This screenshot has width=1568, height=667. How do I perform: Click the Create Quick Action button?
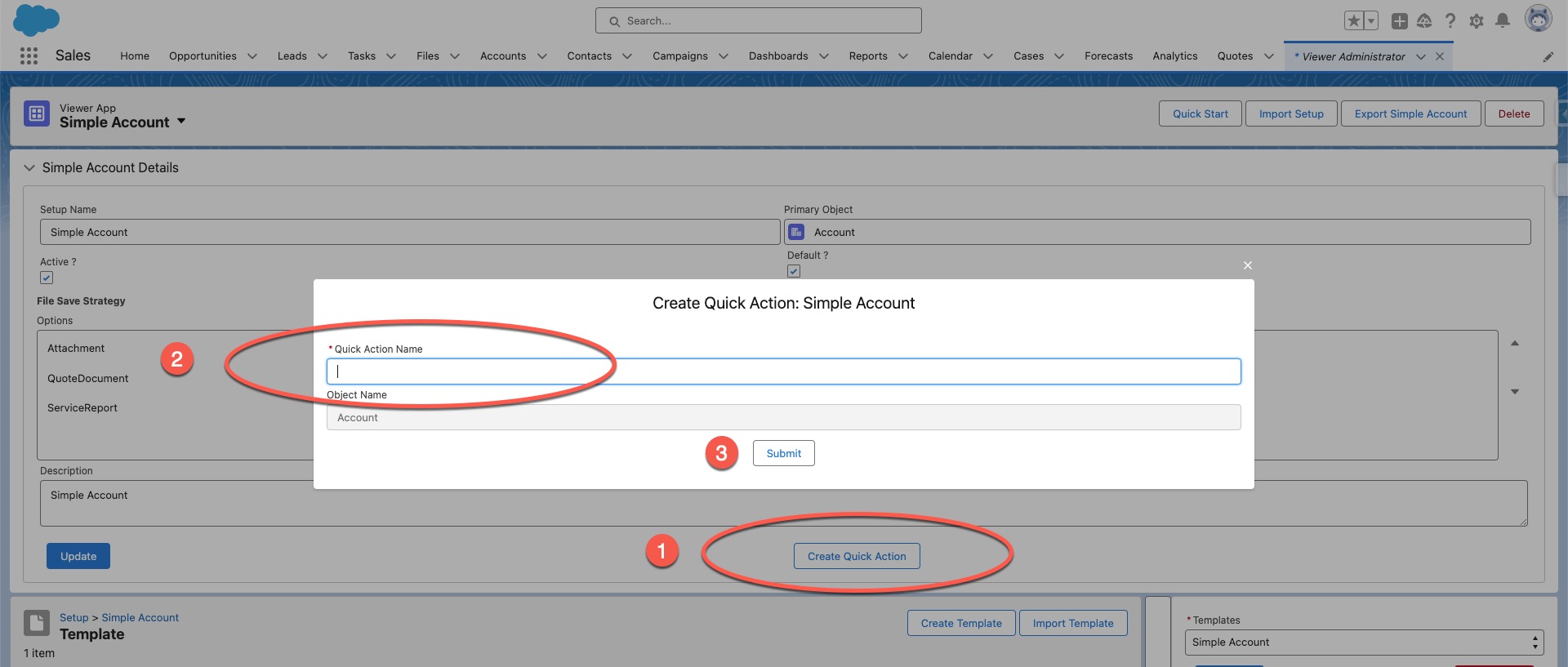pyautogui.click(x=857, y=557)
